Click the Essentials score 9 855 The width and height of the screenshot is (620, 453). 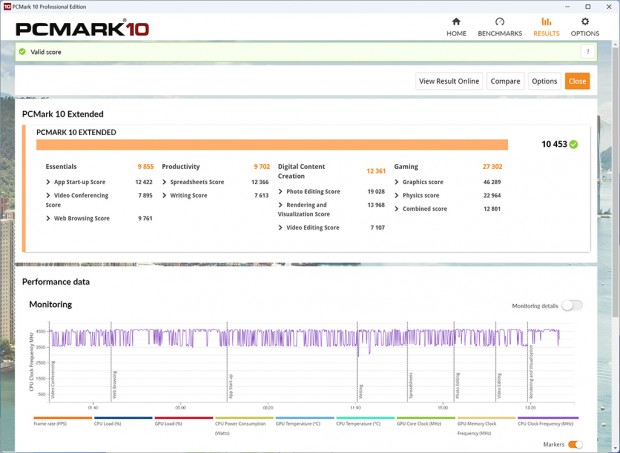click(146, 166)
